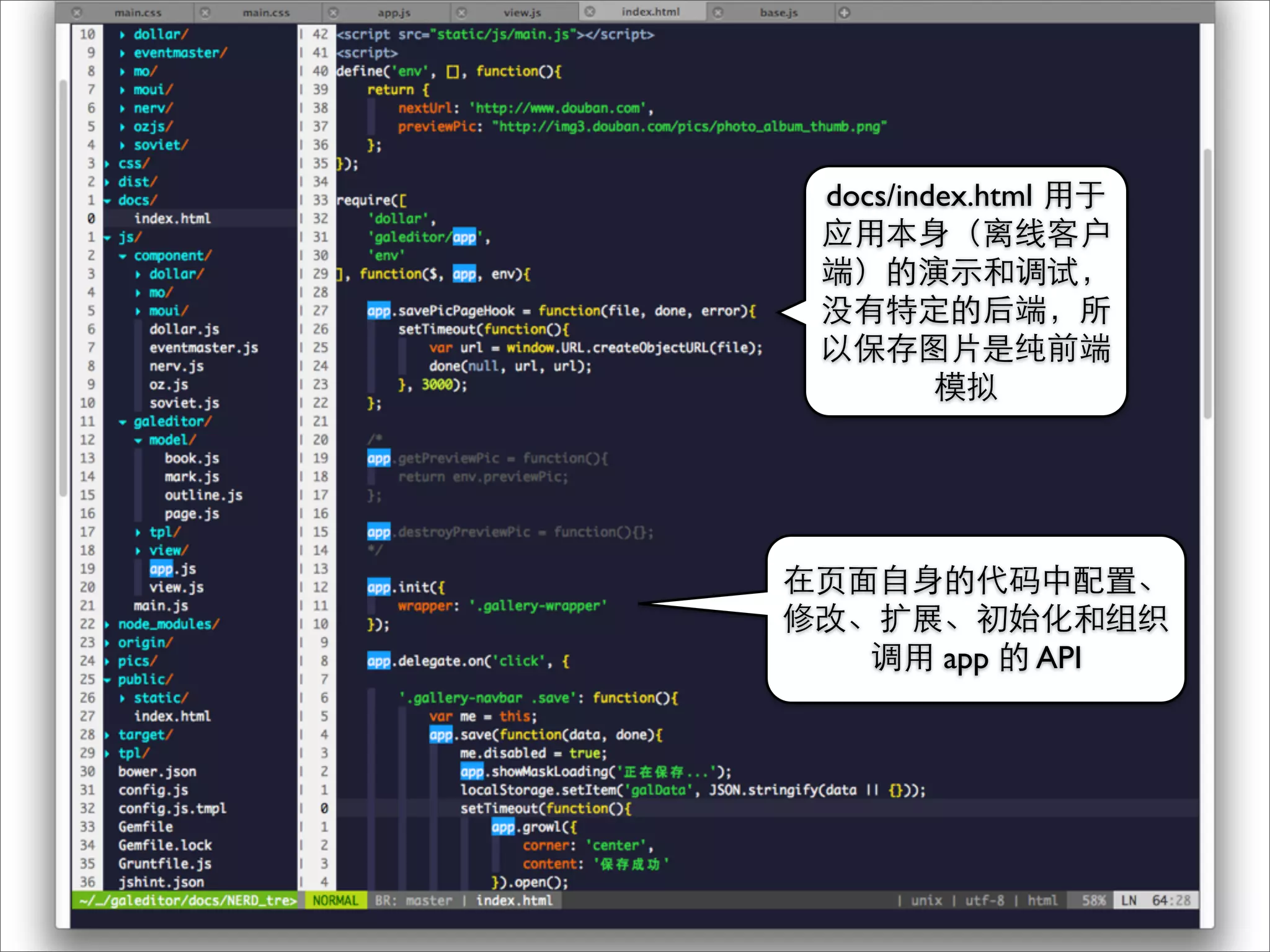Expand the origin/ directory

107,643
